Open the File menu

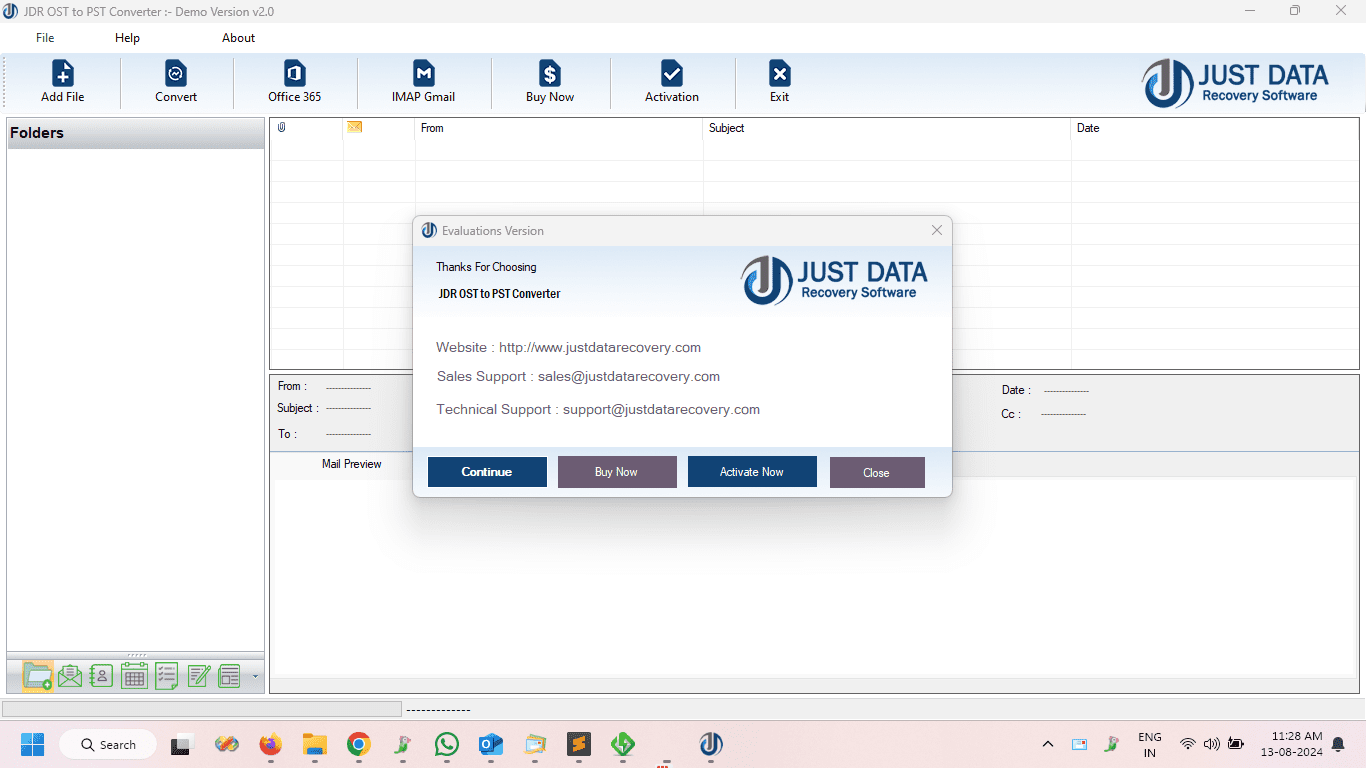(44, 38)
